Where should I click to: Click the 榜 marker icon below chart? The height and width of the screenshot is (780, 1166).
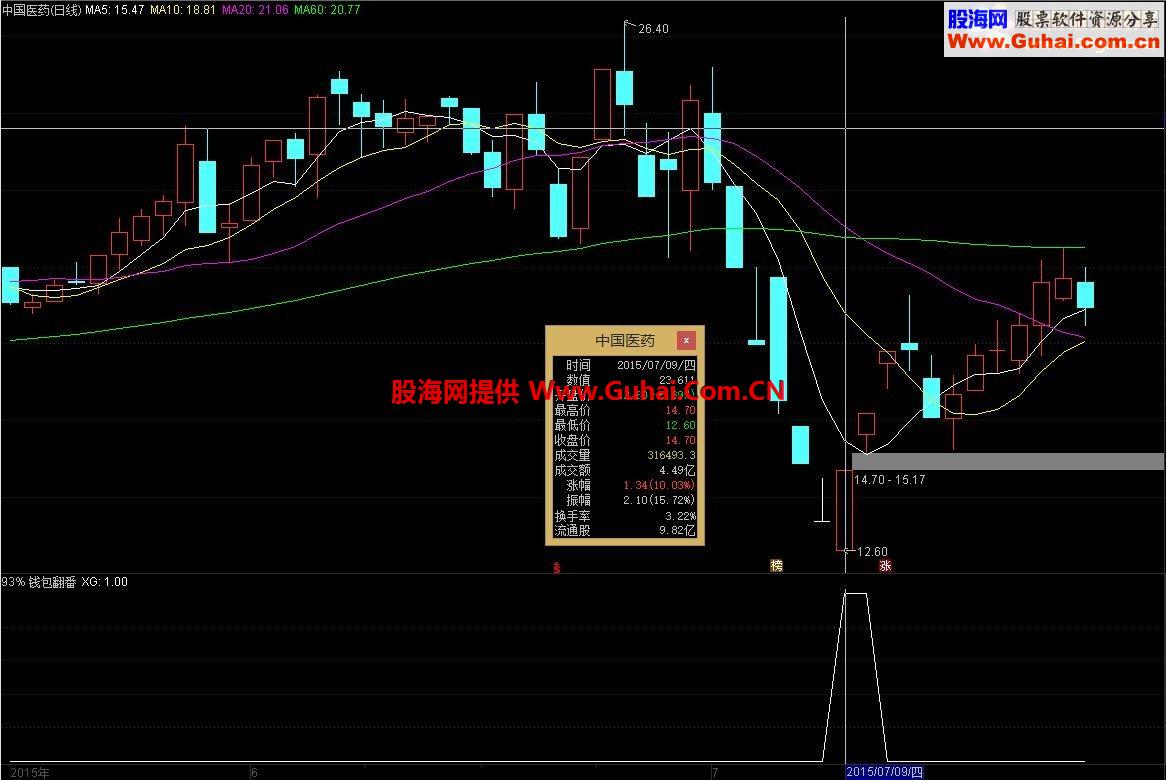776,566
